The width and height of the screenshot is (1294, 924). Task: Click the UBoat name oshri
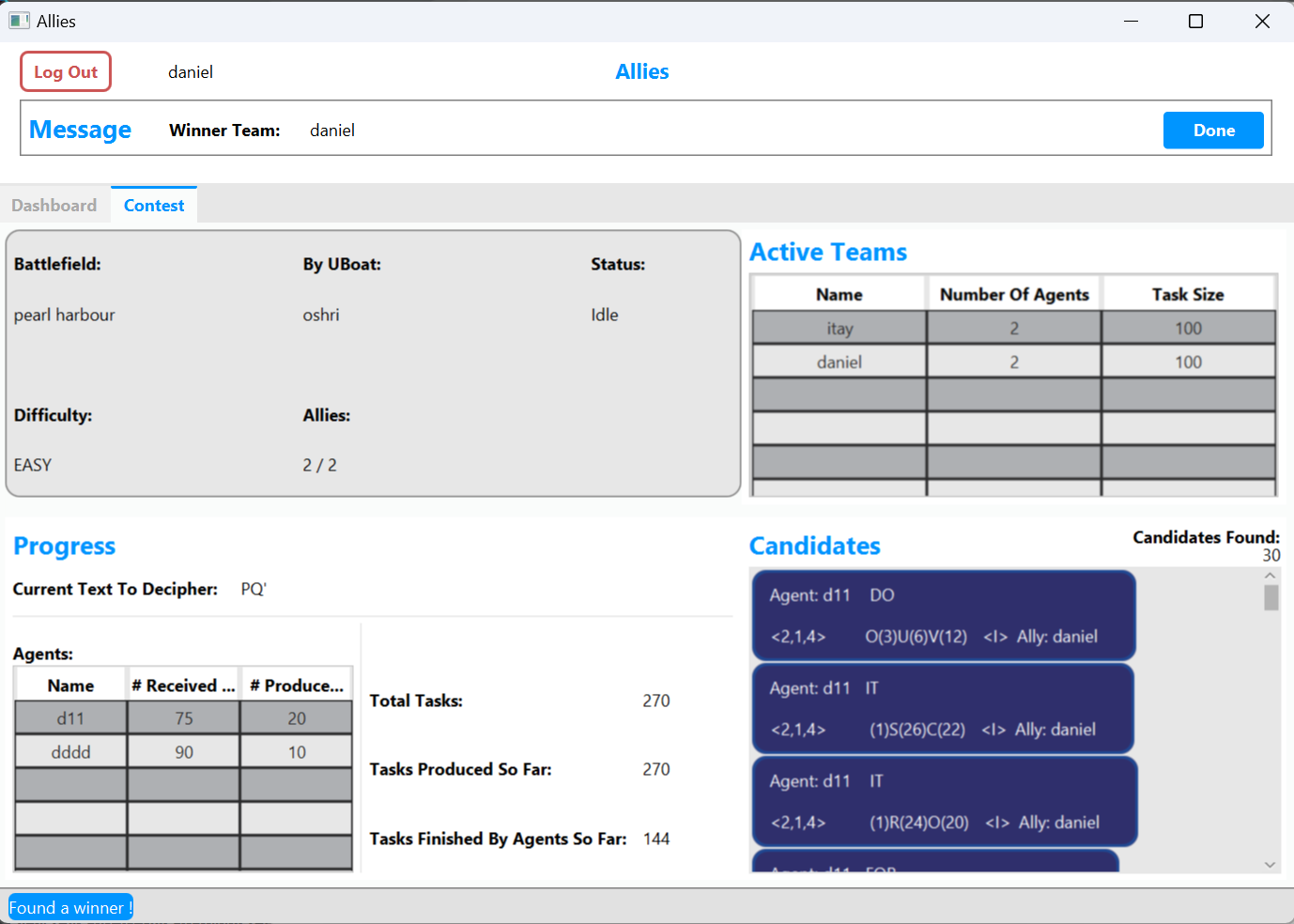coord(321,316)
